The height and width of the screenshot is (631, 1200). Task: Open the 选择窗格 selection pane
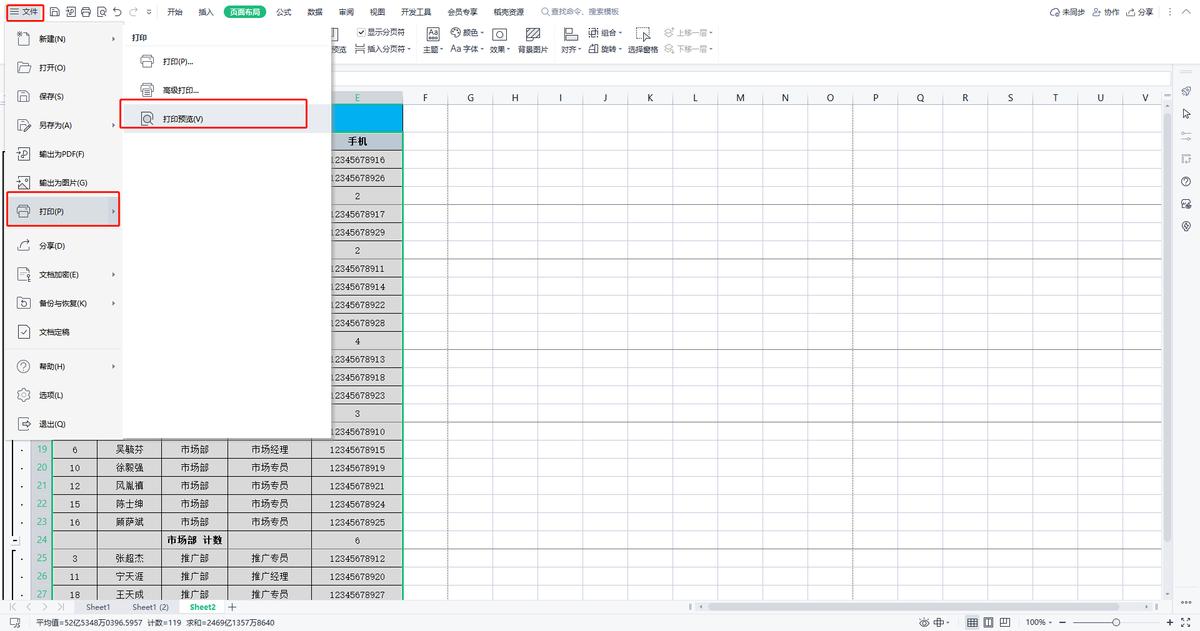click(x=644, y=47)
